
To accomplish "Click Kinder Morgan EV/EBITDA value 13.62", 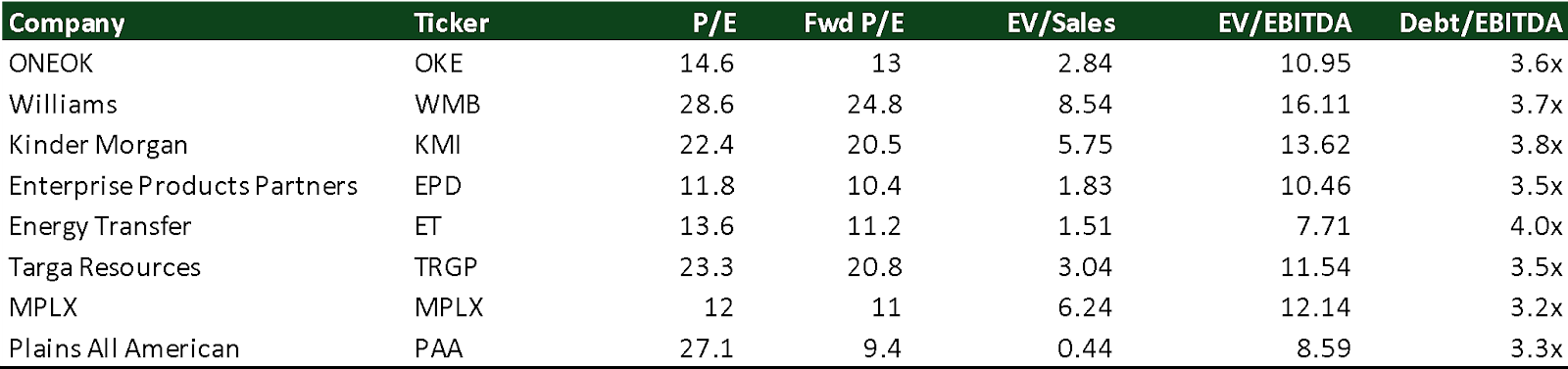I will pyautogui.click(x=1315, y=145).
